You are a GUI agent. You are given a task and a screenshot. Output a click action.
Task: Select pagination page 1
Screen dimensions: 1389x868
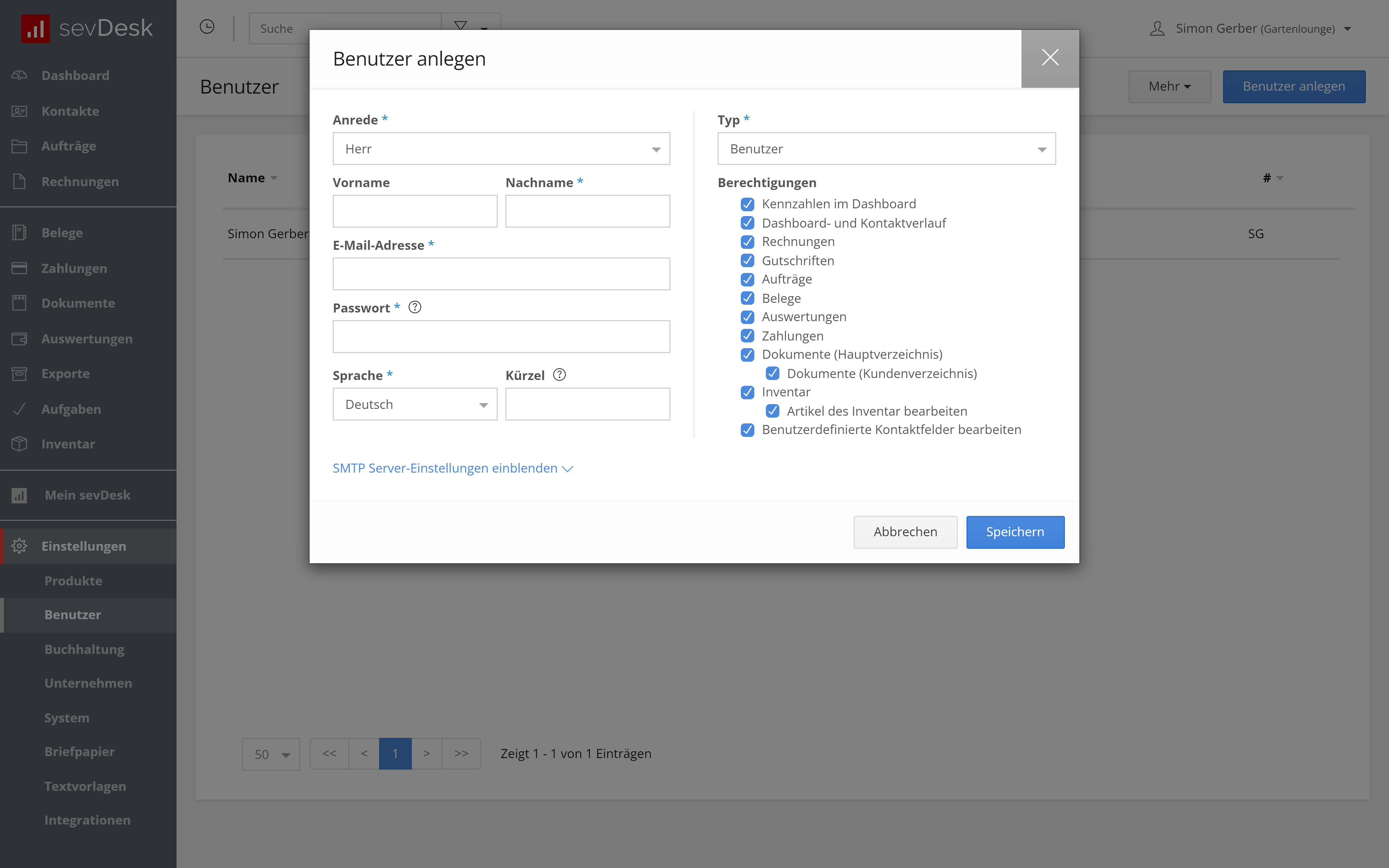(395, 753)
